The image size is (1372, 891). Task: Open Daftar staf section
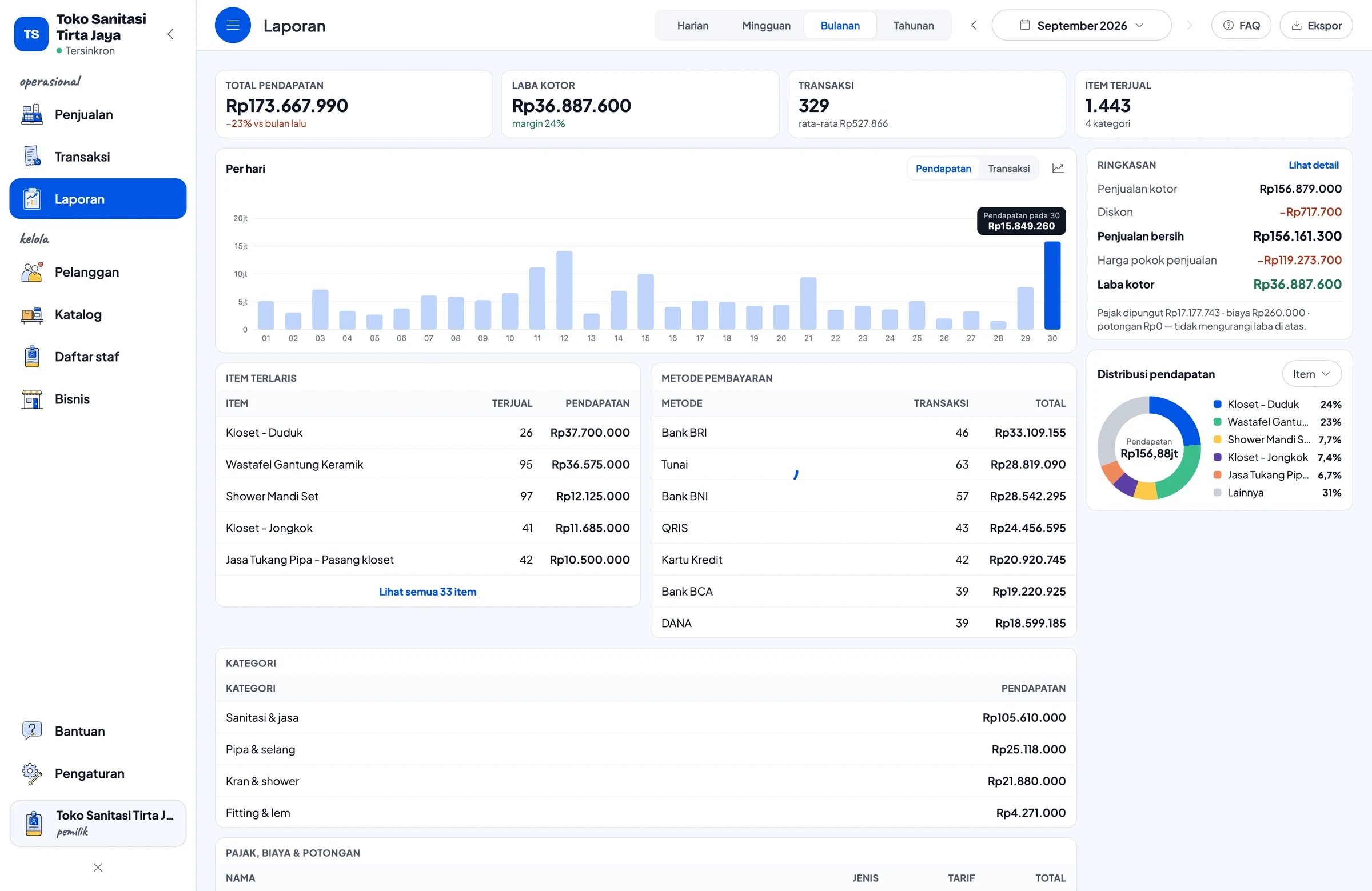(x=98, y=357)
